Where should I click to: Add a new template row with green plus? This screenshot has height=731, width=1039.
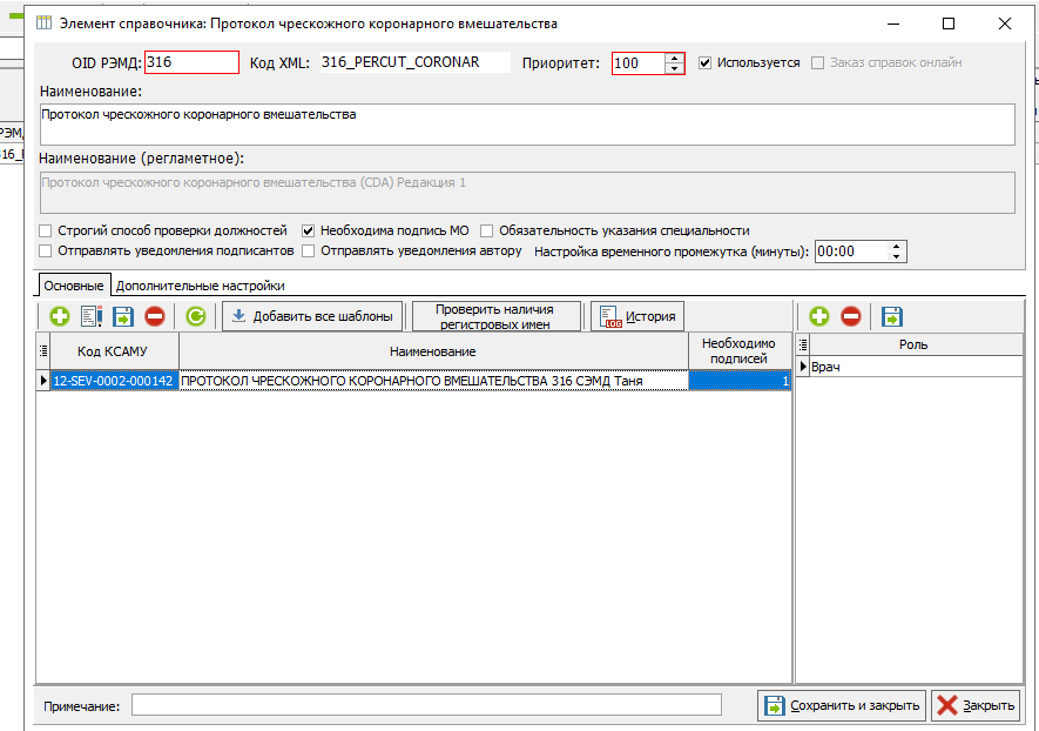pyautogui.click(x=60, y=316)
